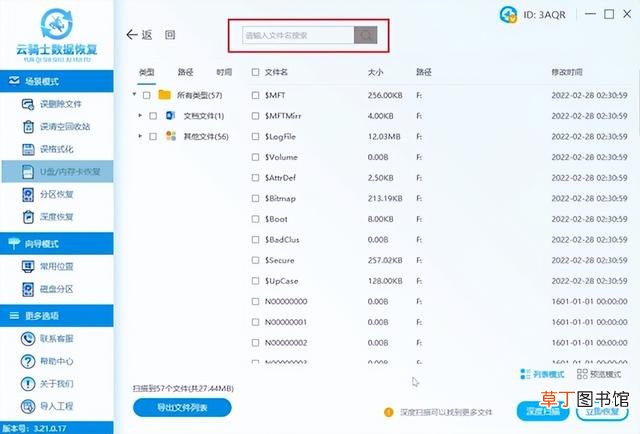Open 磁盘分区 under 向导模式

(47, 289)
